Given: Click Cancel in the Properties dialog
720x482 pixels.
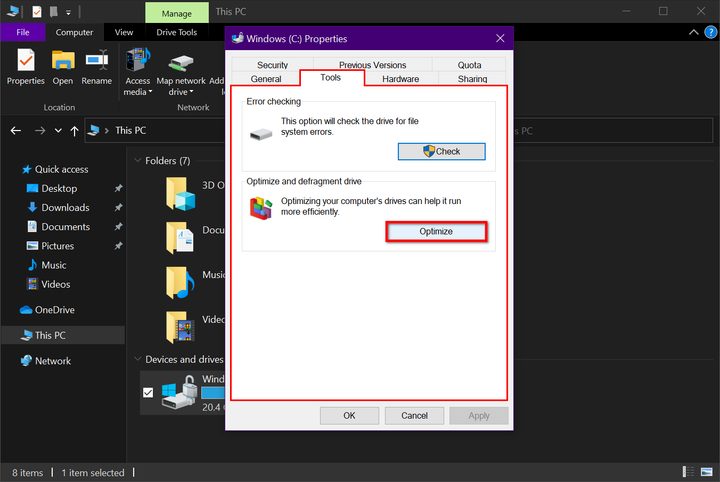Looking at the screenshot, I should pos(414,415).
